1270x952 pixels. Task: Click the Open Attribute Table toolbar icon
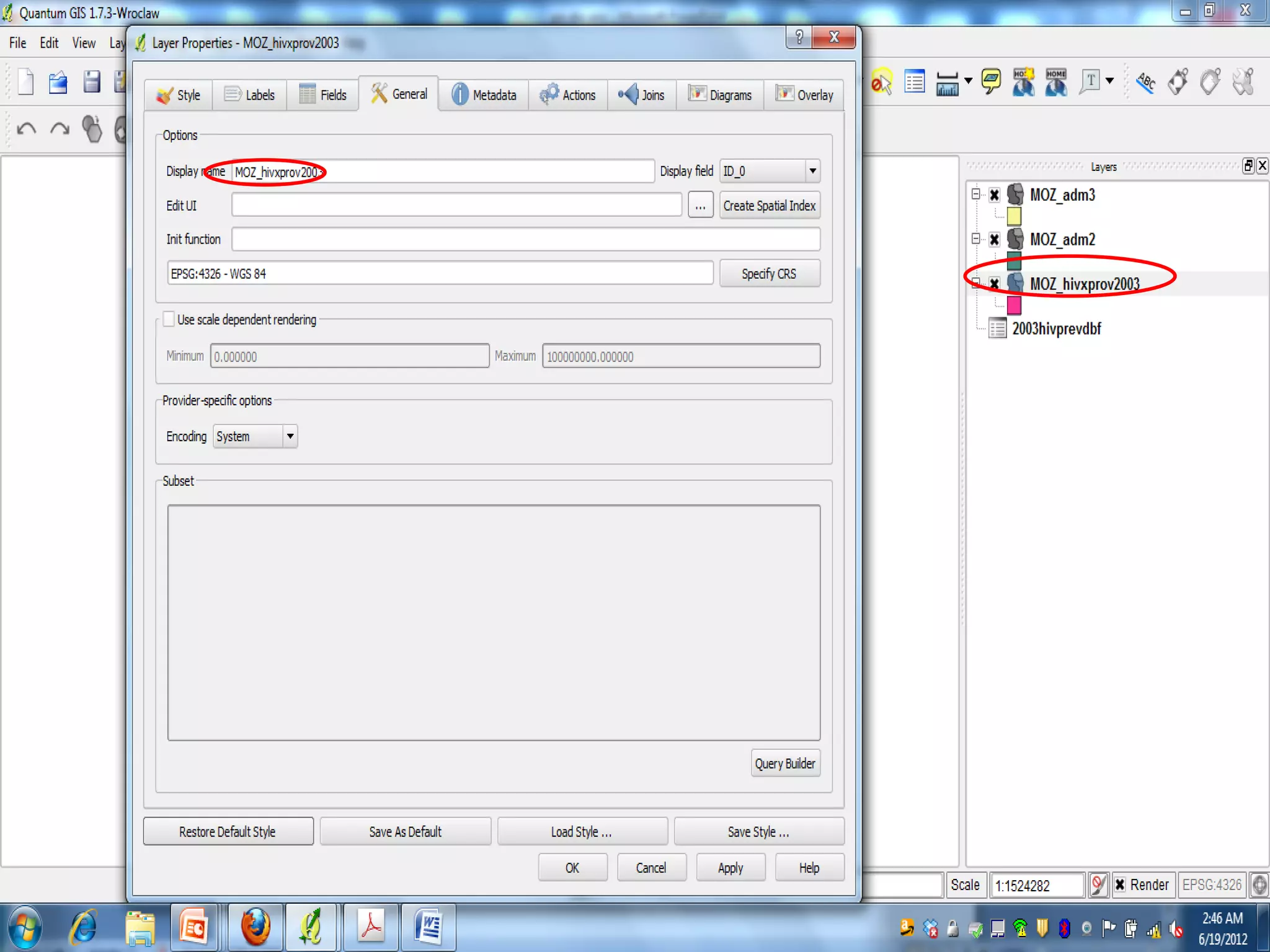[914, 82]
